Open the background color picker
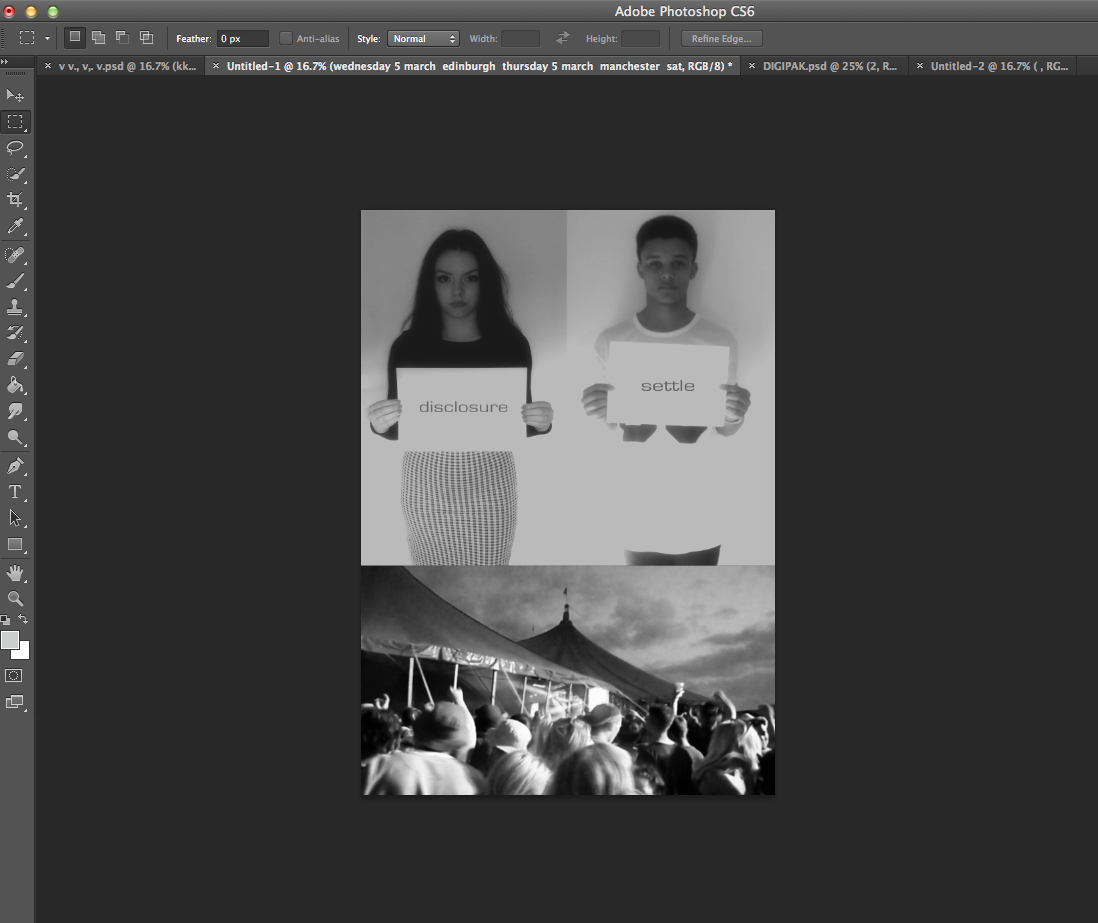This screenshot has height=923, width=1098. pos(25,654)
